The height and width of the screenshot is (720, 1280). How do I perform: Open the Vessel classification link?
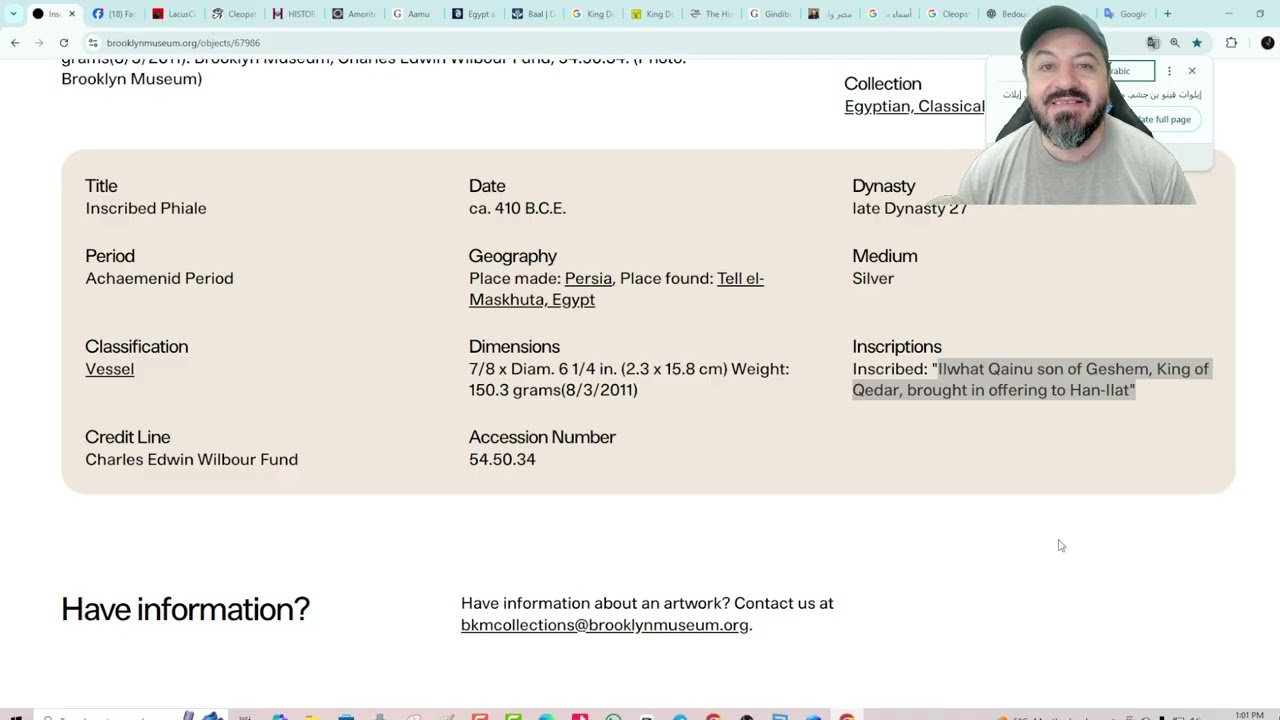click(x=109, y=369)
